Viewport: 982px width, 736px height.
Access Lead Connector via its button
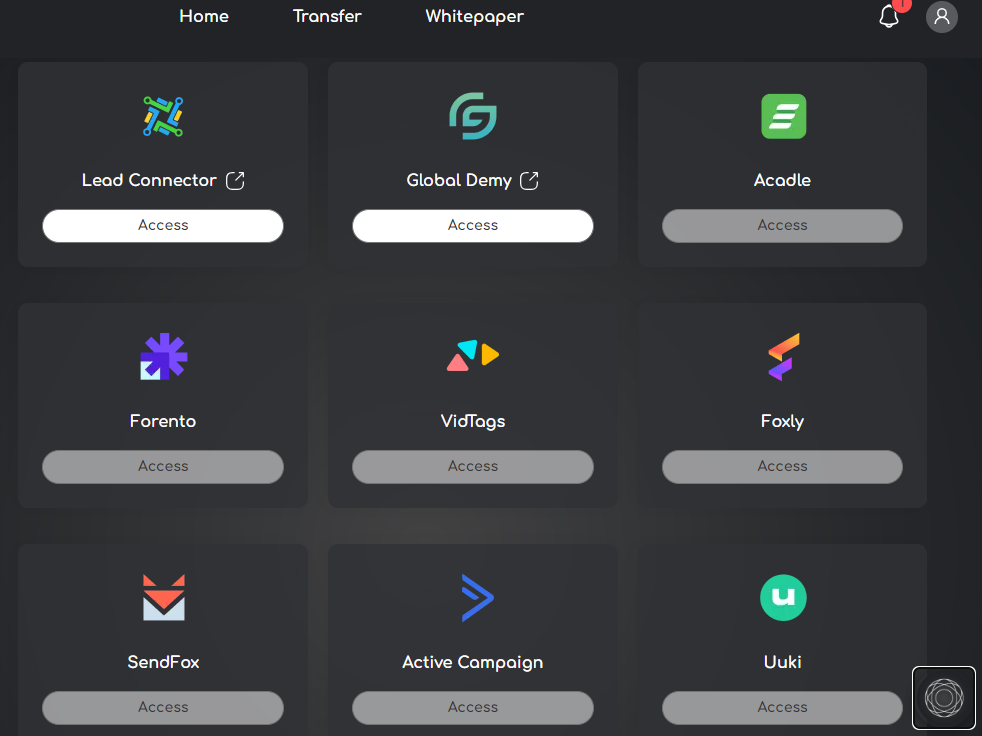(163, 225)
